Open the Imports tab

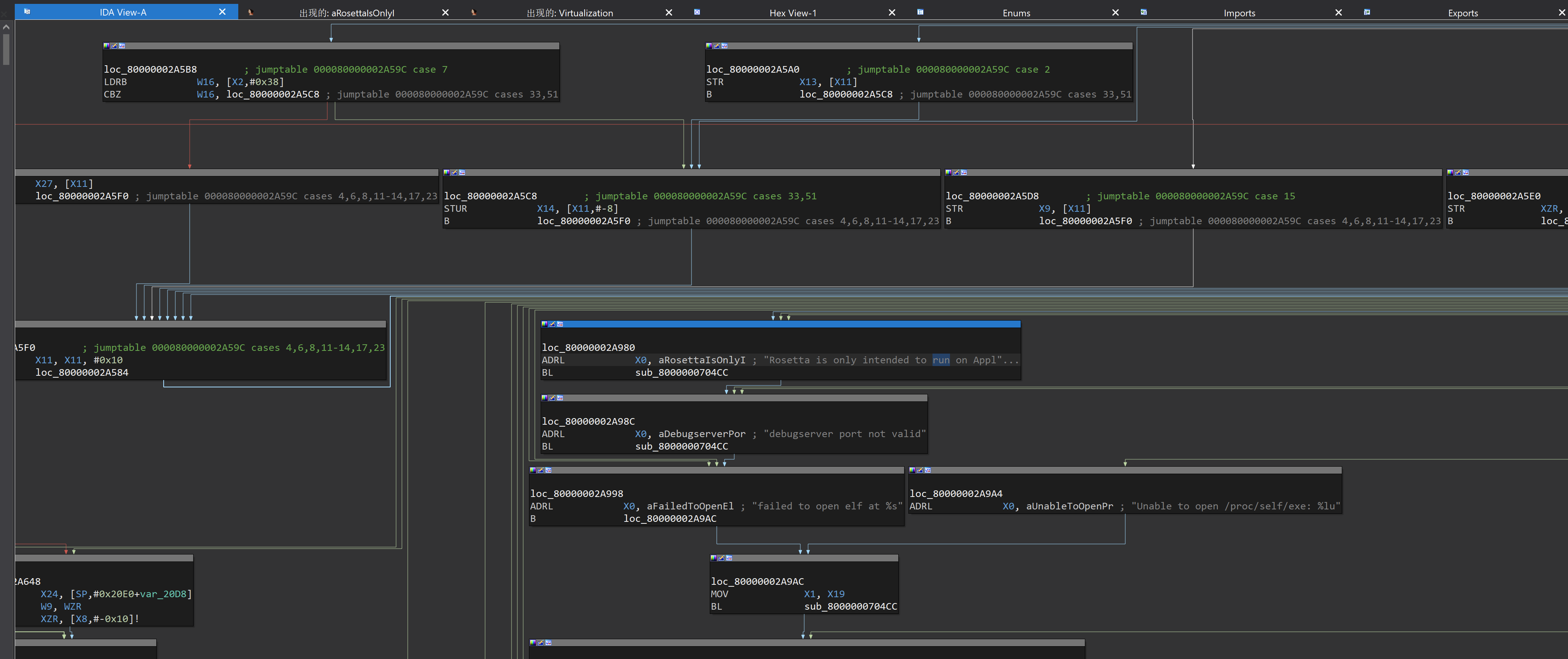(x=1239, y=13)
